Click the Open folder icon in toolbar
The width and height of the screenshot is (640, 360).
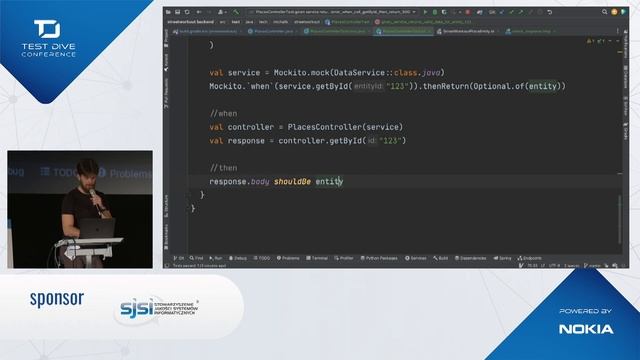(x=168, y=12)
